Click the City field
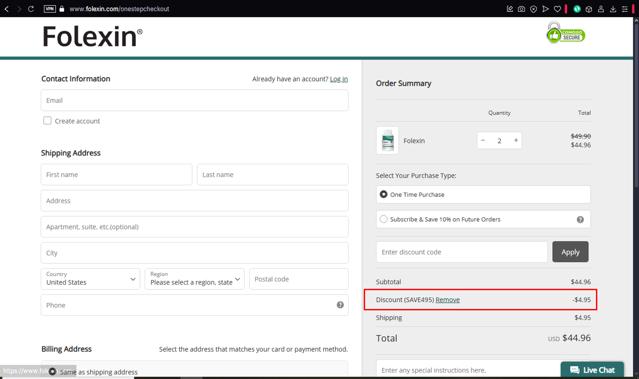This screenshot has height=379, width=639. tap(194, 253)
